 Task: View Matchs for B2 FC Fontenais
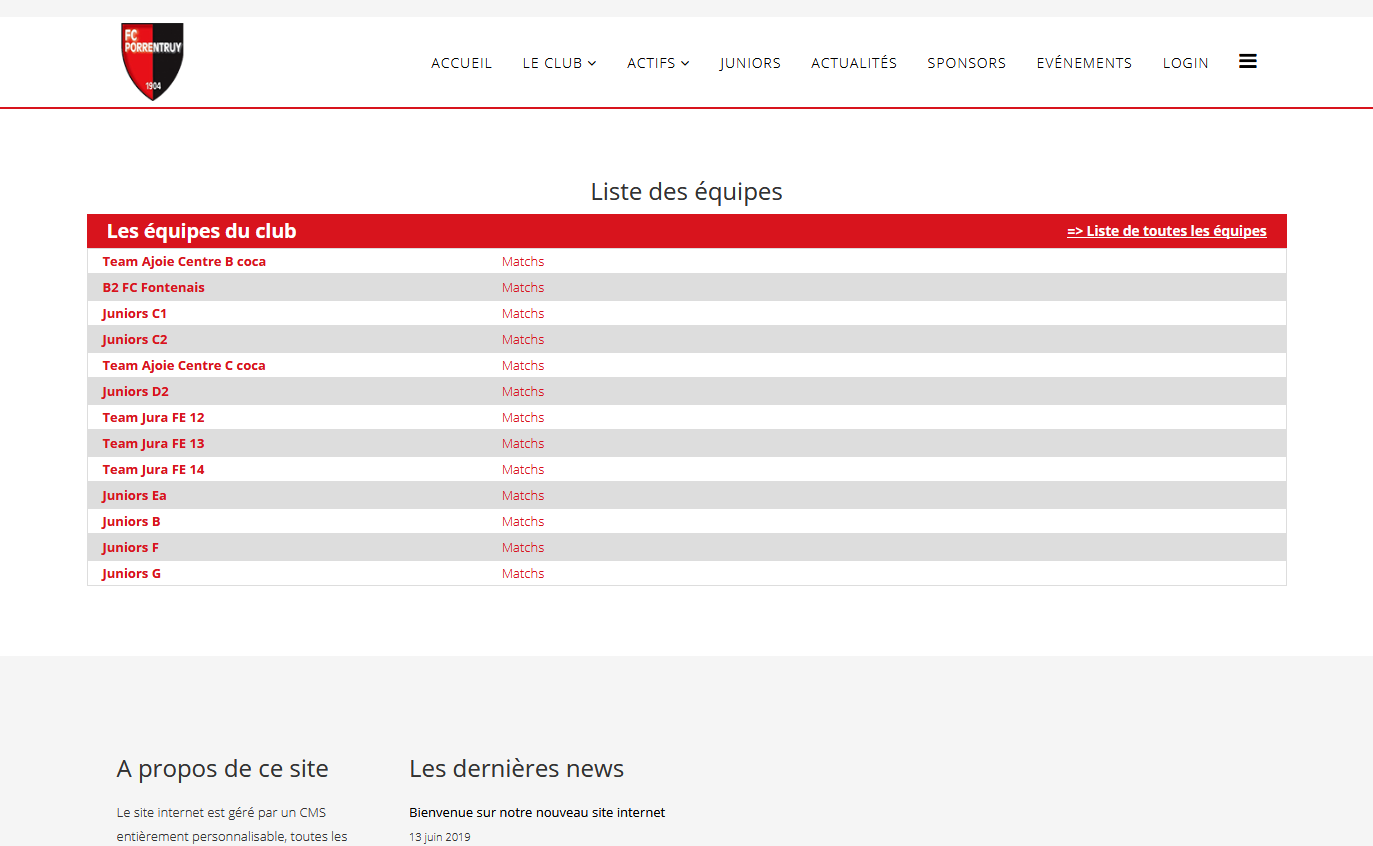pyautogui.click(x=523, y=287)
